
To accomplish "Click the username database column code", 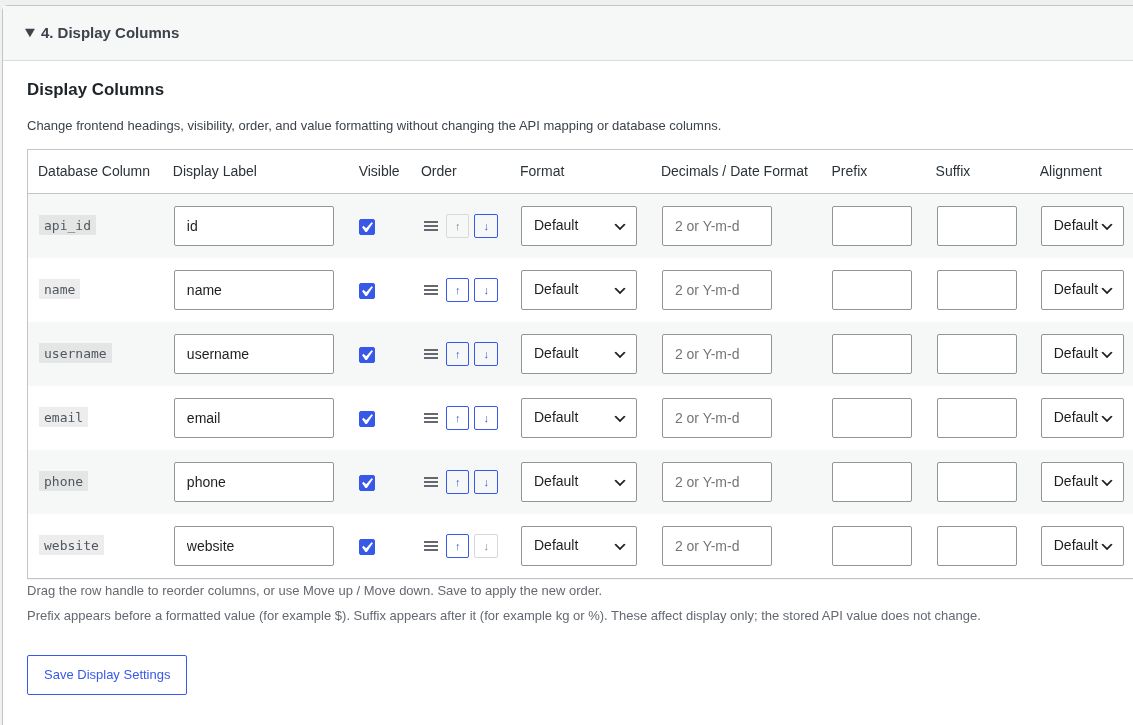I will (75, 353).
